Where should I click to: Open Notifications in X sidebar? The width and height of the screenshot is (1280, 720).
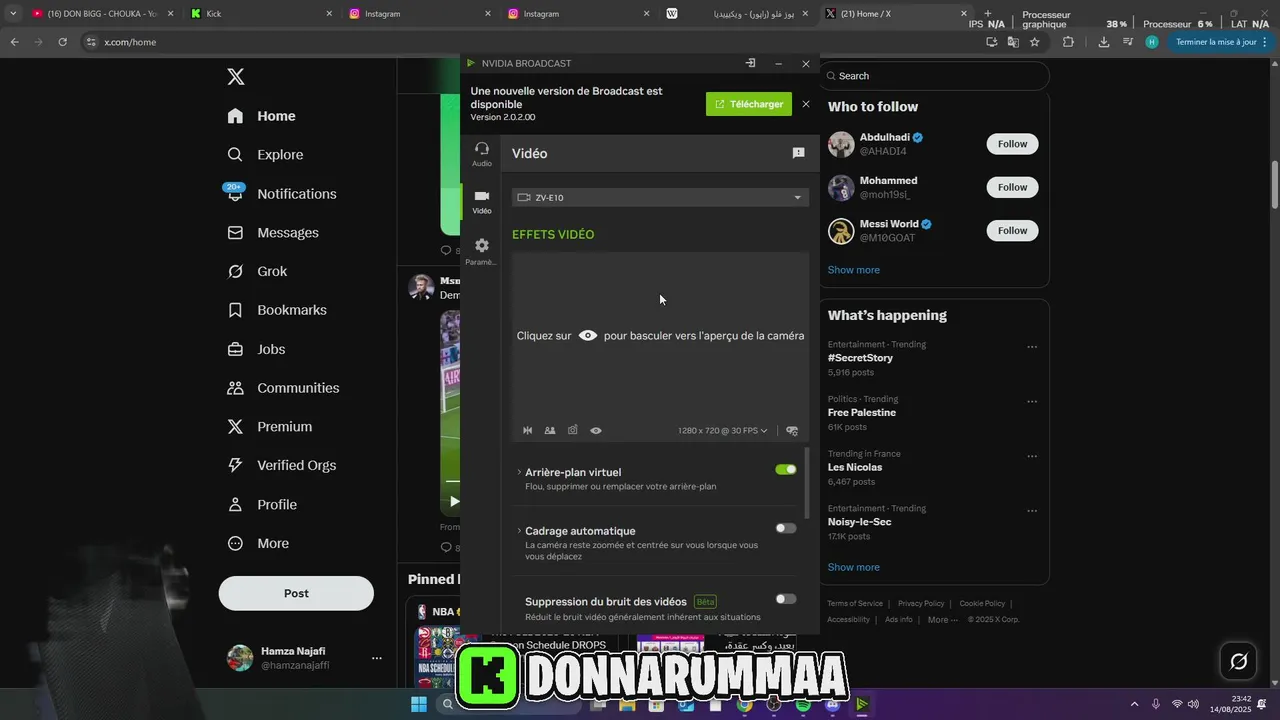281,194
